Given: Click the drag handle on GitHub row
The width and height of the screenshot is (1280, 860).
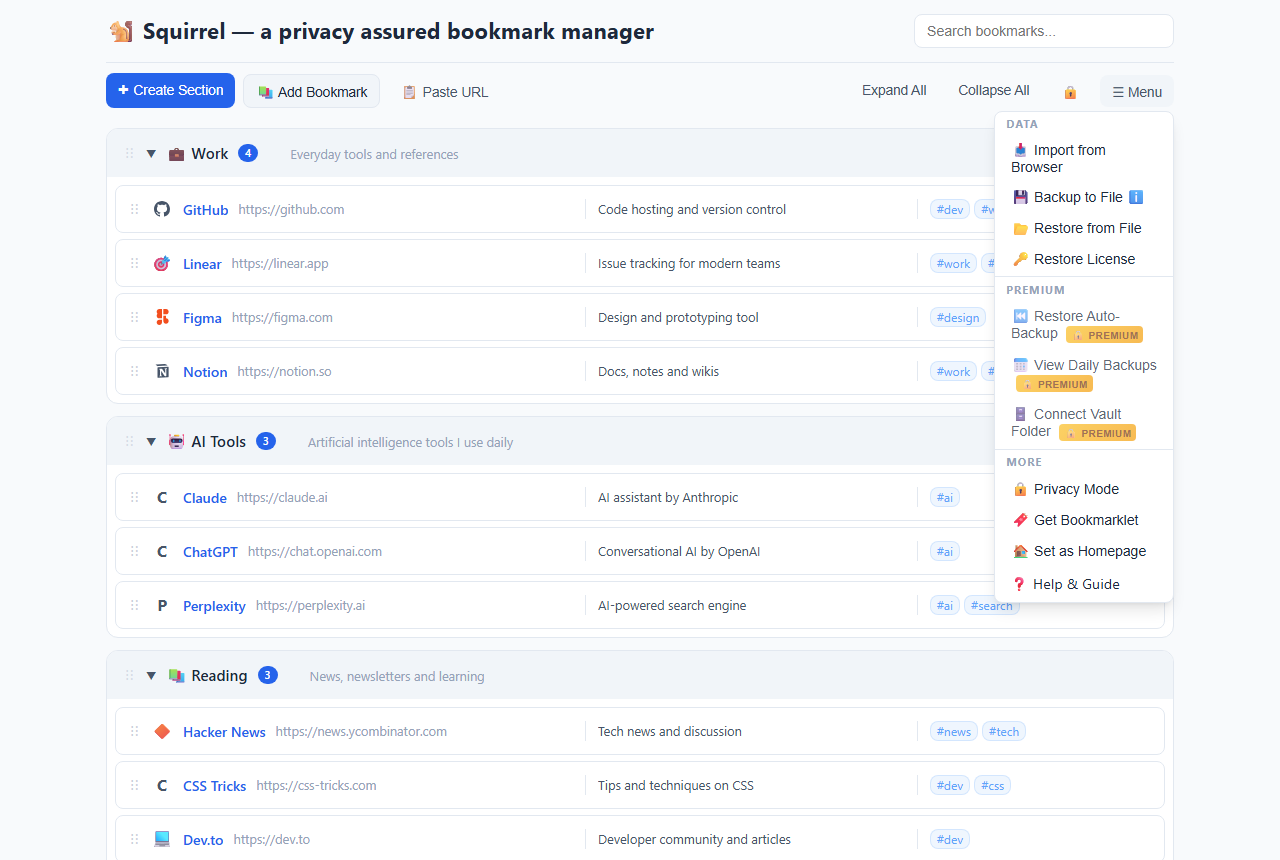Looking at the screenshot, I should pyautogui.click(x=134, y=209).
